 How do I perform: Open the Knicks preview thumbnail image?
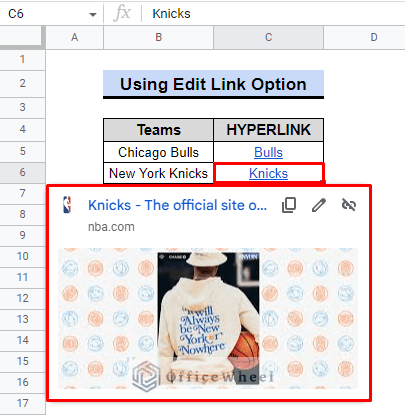pyautogui.click(x=208, y=318)
